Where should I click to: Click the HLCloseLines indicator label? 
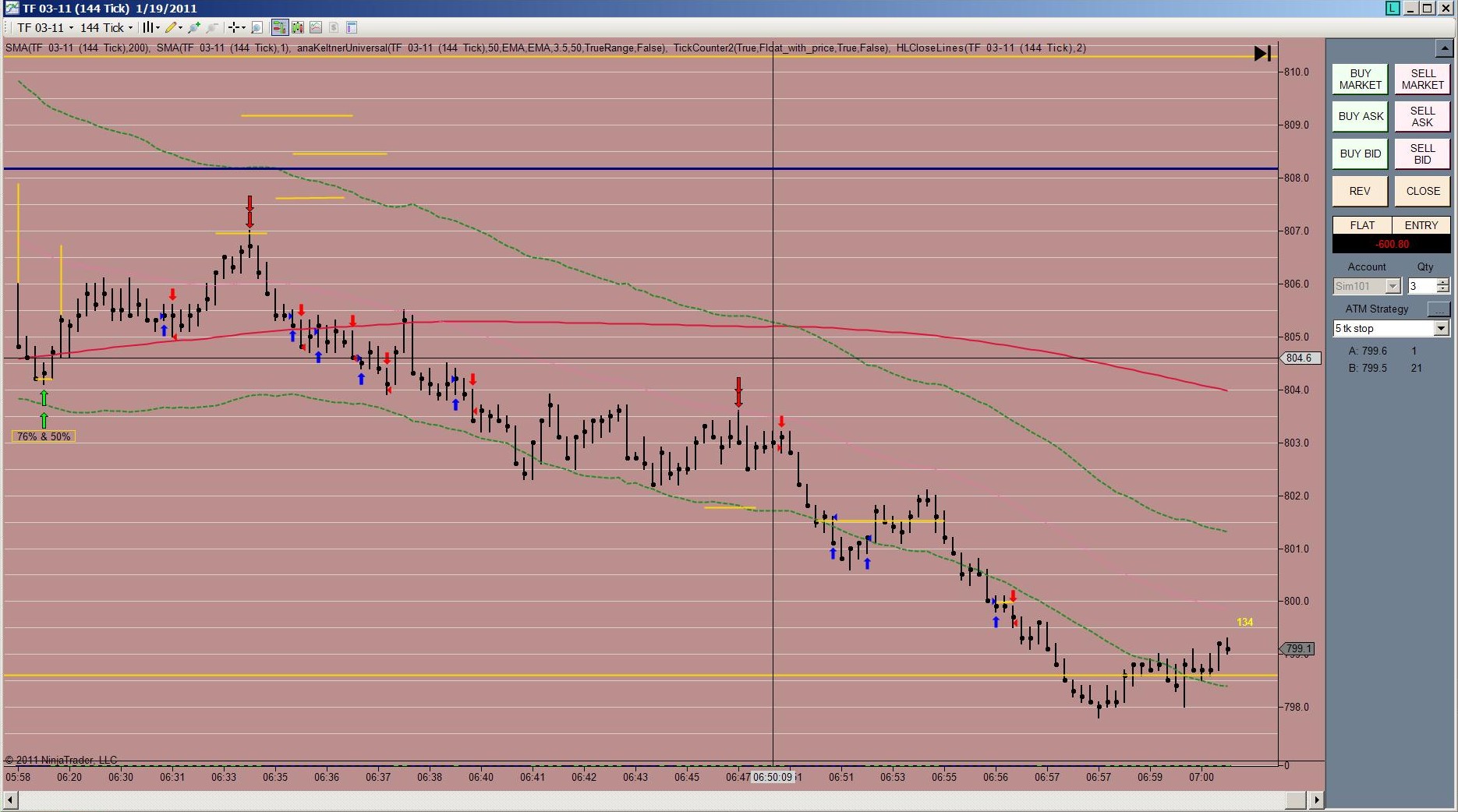[991, 48]
